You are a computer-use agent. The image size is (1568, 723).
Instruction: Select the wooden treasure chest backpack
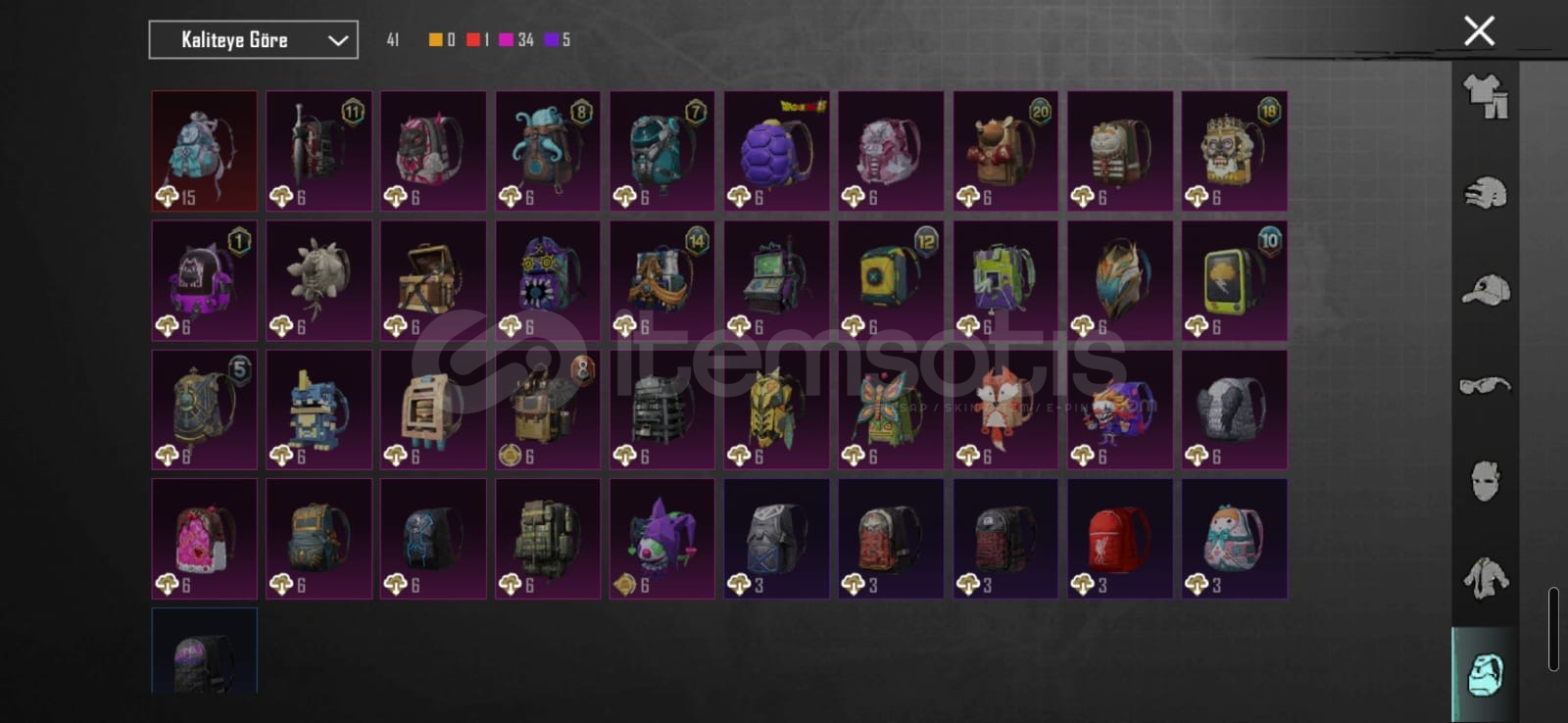pos(433,280)
